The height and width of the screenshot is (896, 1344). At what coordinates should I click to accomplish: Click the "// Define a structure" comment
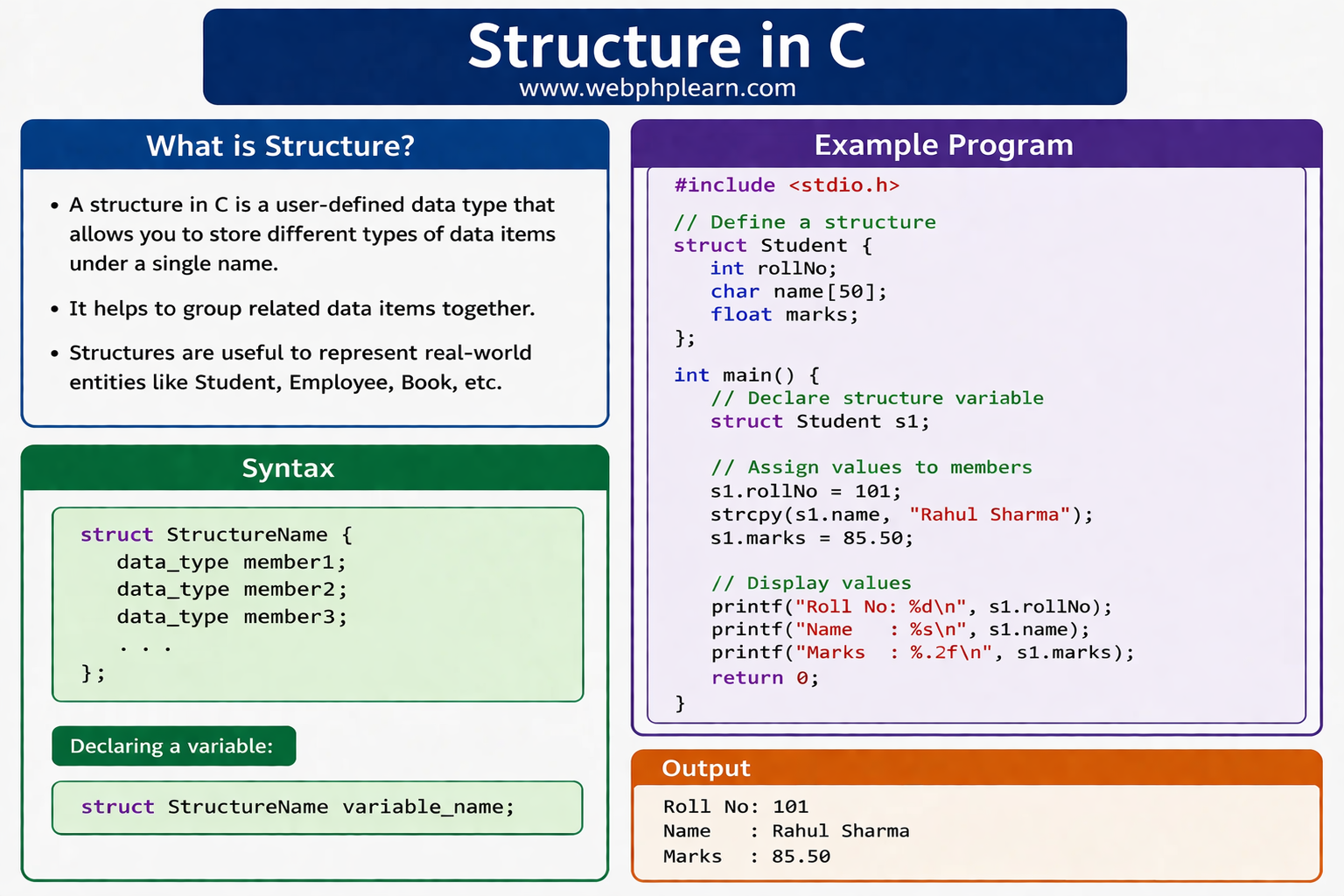coord(804,222)
